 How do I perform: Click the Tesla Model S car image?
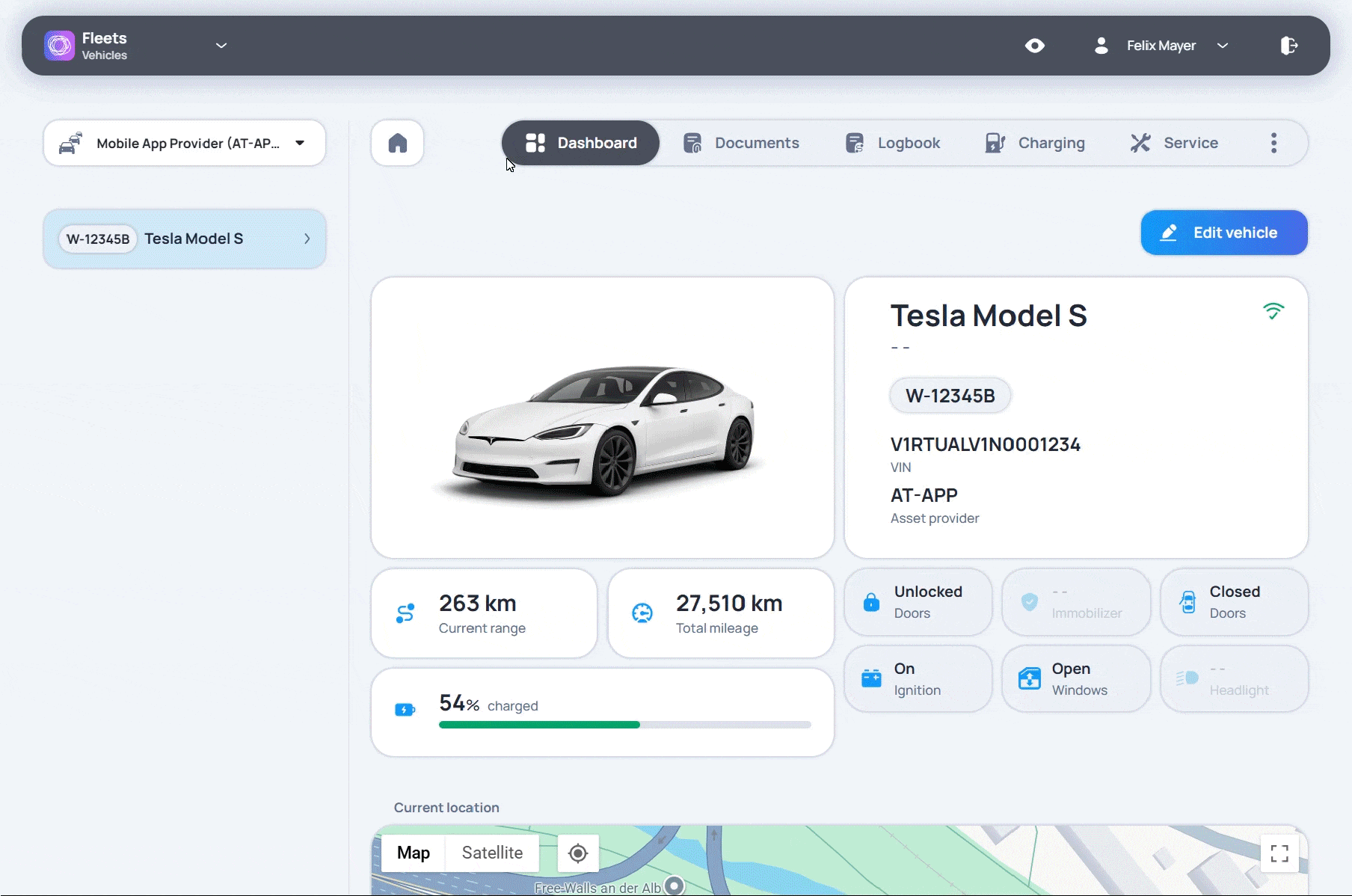pos(602,431)
